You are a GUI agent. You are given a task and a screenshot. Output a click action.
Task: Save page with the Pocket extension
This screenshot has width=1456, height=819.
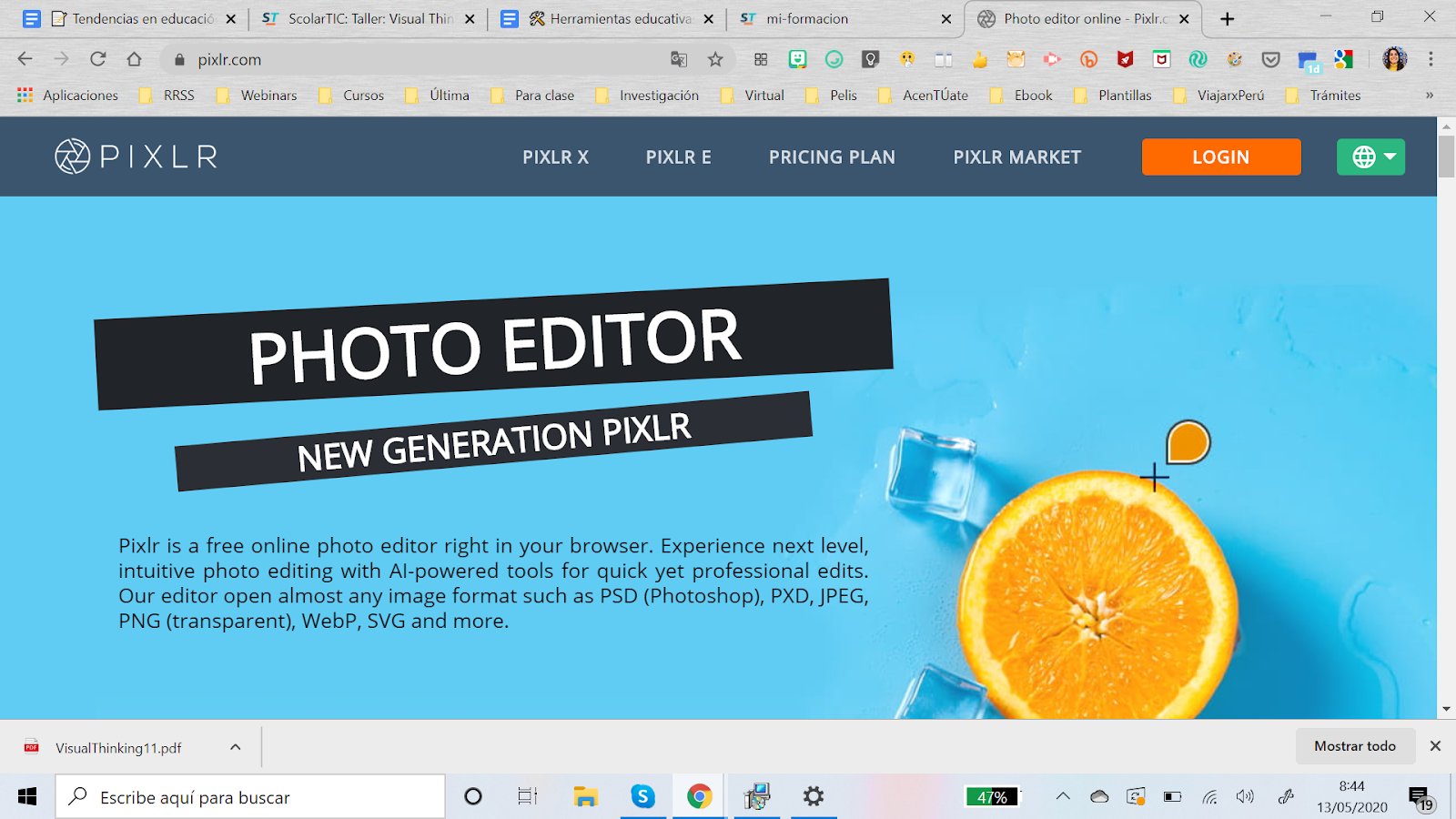(x=1271, y=59)
